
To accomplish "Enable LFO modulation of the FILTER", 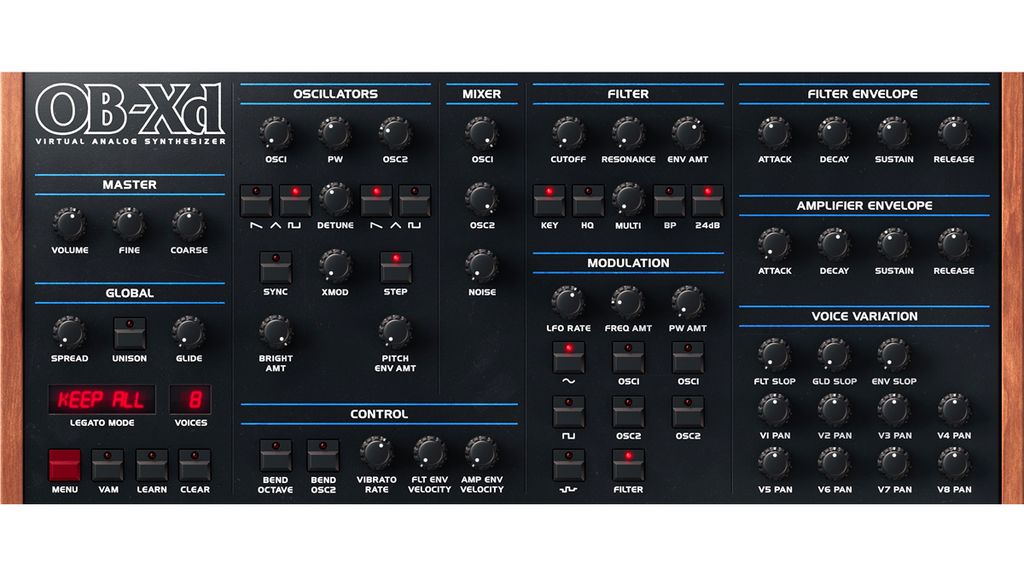I will [628, 465].
